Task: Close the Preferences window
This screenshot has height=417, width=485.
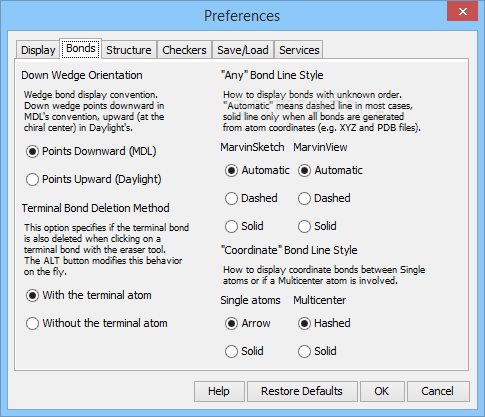Action: tap(463, 12)
